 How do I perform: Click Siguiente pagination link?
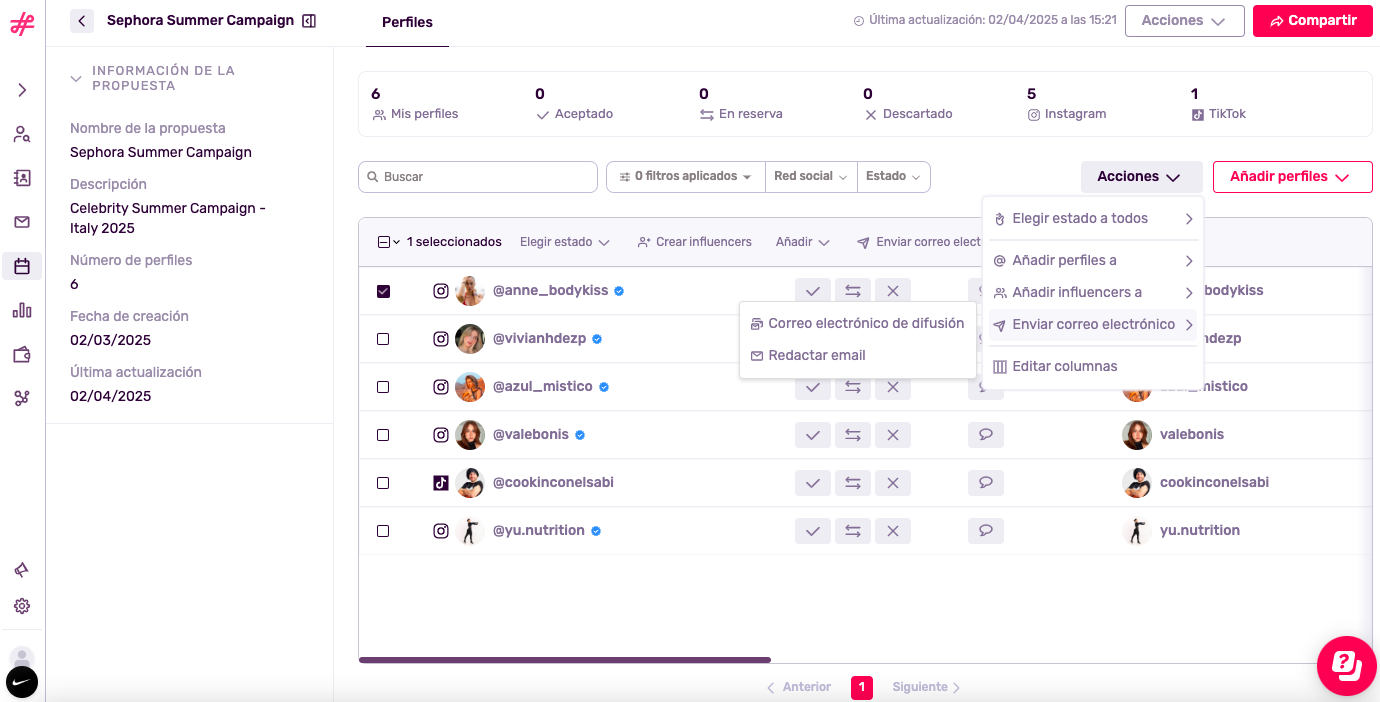click(926, 687)
